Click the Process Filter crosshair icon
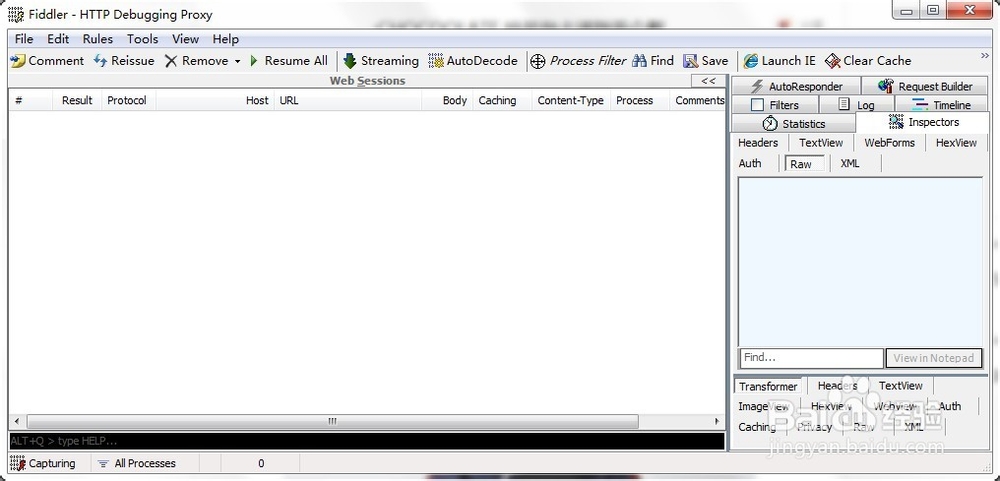Screen dimensions: 1000x481 tap(538, 61)
